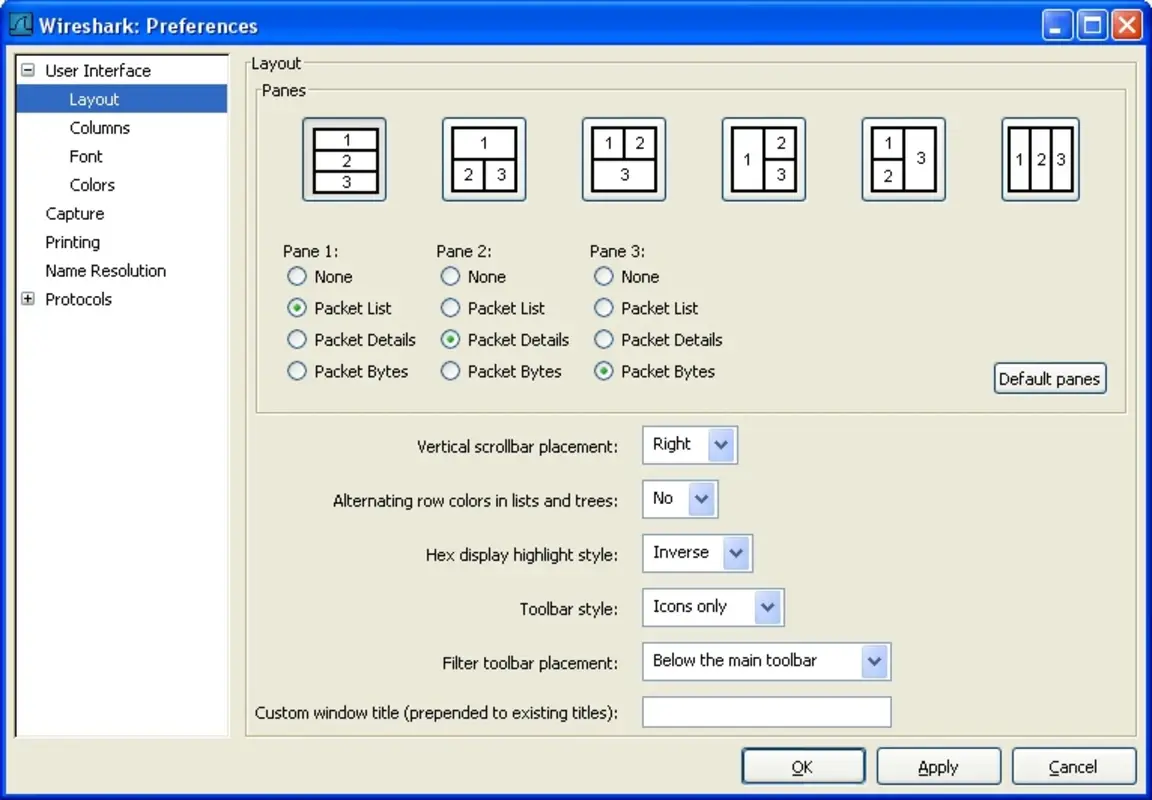Select the stacked three-pane layout icon
Image resolution: width=1152 pixels, height=800 pixels.
[344, 158]
